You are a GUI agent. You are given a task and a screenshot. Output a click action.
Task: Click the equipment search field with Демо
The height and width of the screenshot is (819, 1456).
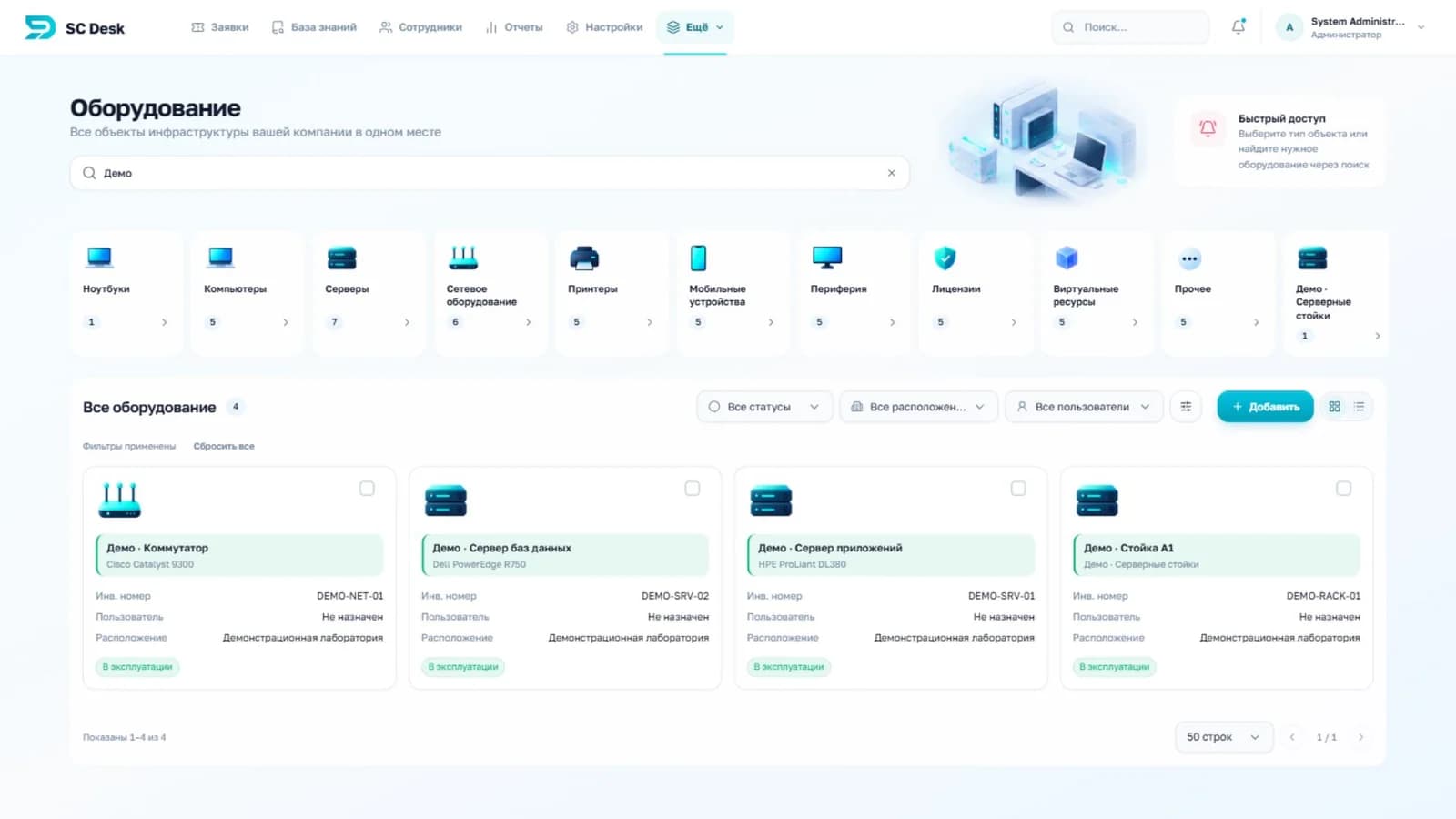490,173
